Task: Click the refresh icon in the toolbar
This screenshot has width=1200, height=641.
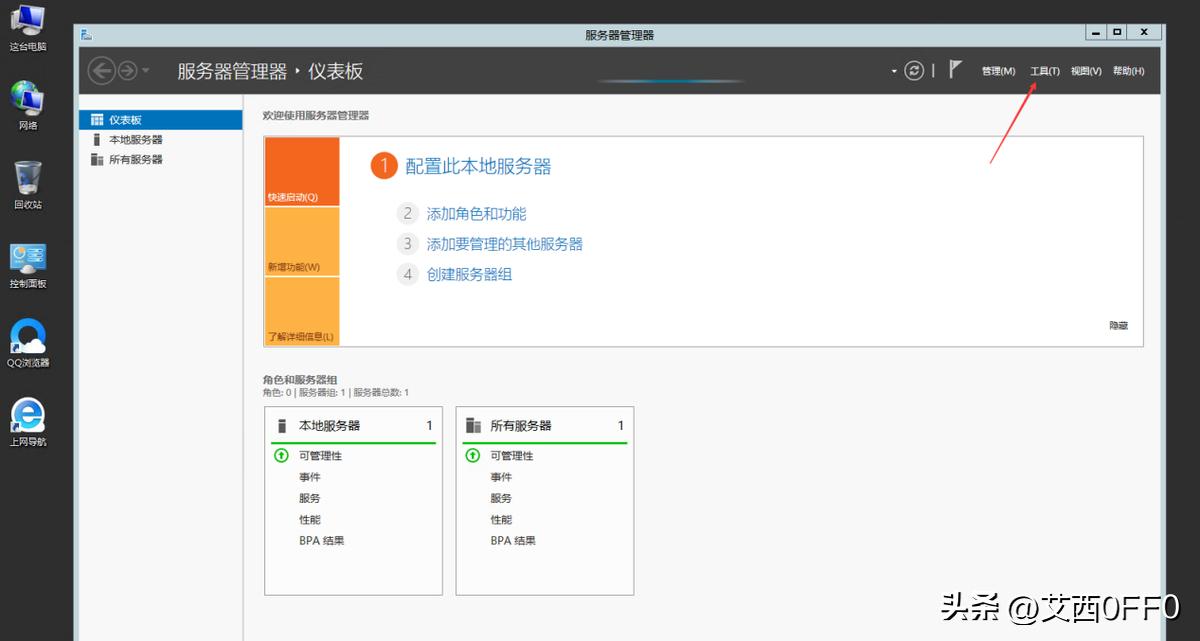Action: (913, 70)
